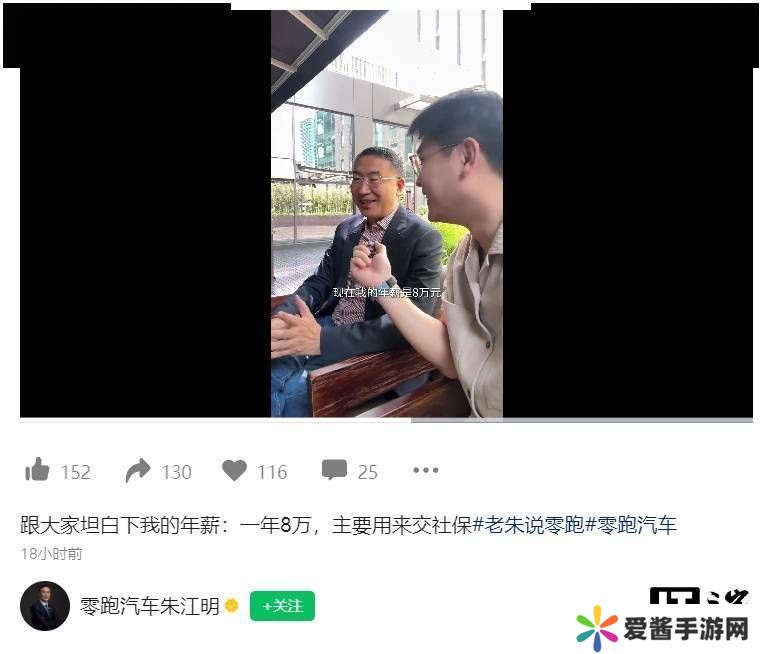Click the author's profile avatar
The height and width of the screenshot is (654, 762).
(45, 606)
